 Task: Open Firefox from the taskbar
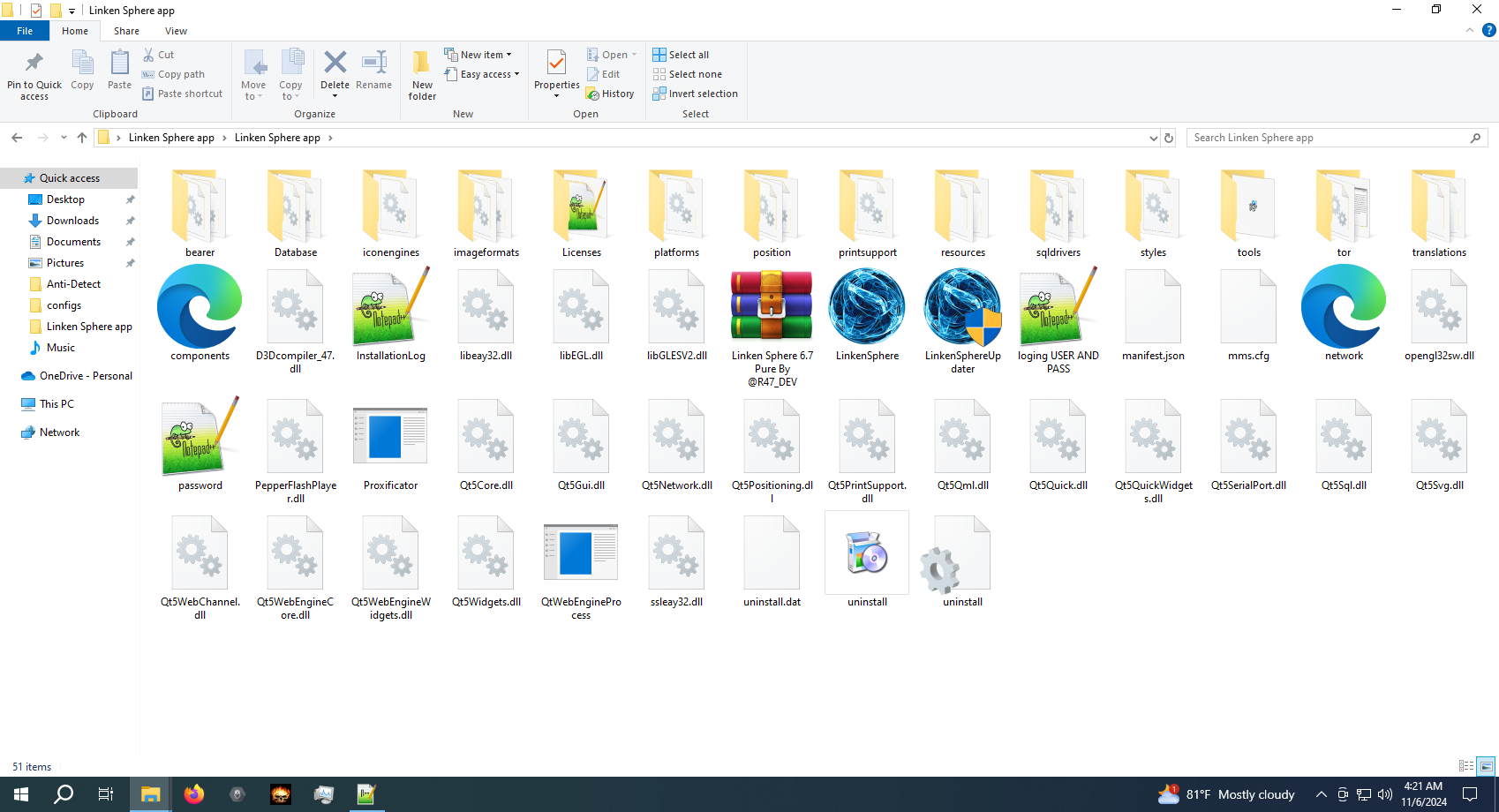[x=193, y=794]
